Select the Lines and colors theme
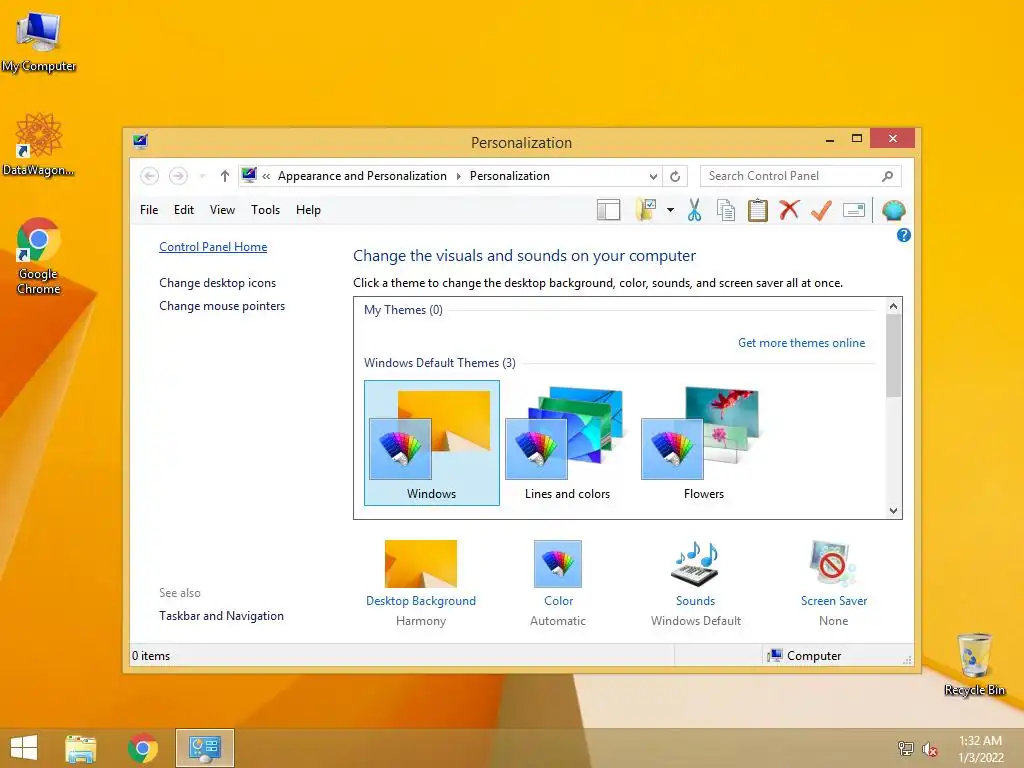Screen dimensions: 1024x768 pos(568,443)
